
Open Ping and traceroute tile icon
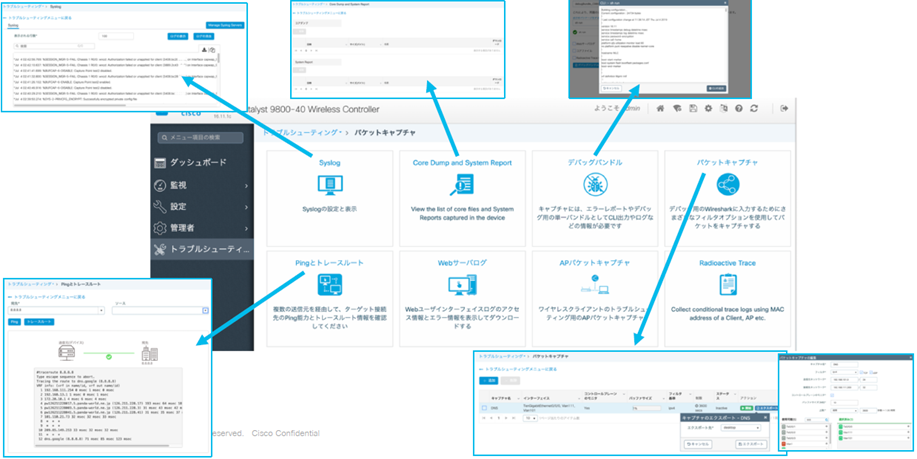point(329,285)
